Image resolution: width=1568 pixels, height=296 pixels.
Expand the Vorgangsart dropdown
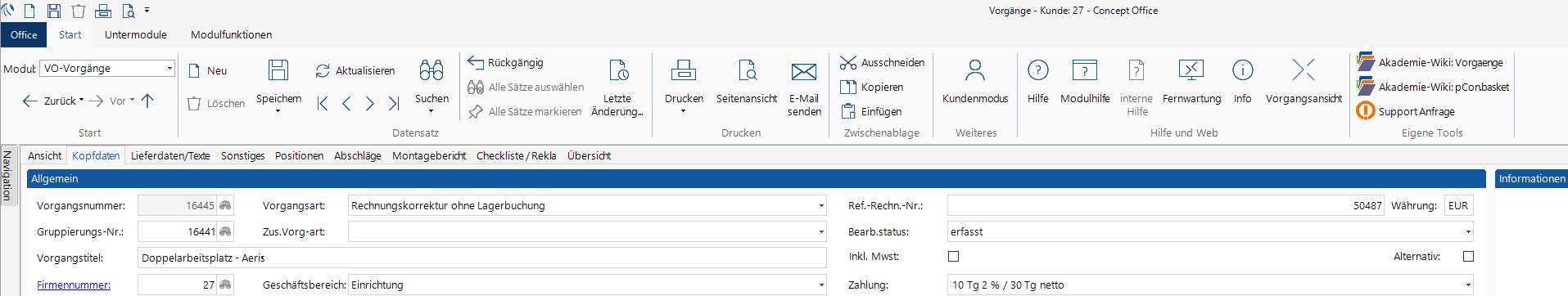click(x=821, y=206)
